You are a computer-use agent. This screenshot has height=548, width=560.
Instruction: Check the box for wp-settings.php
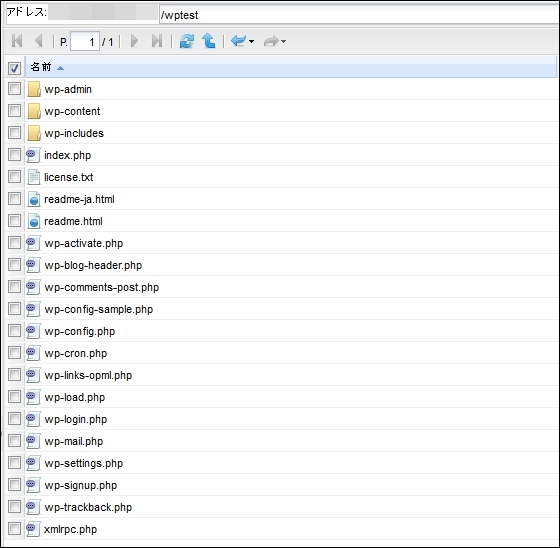coord(14,463)
